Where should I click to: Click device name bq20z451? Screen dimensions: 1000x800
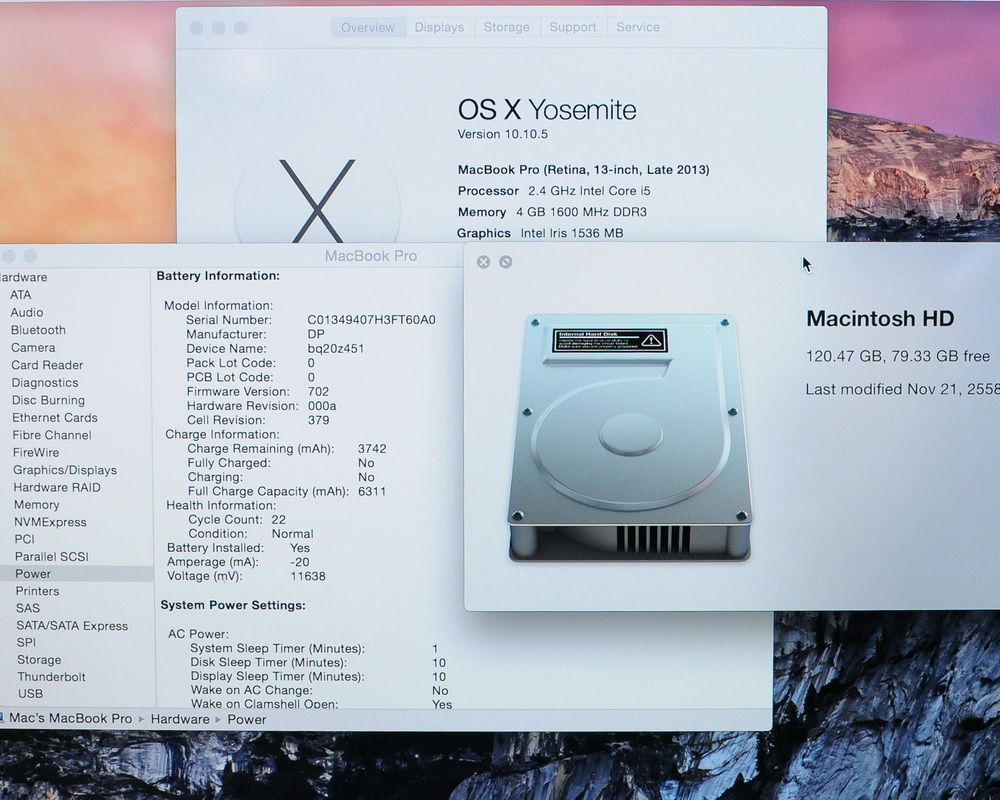click(x=335, y=349)
